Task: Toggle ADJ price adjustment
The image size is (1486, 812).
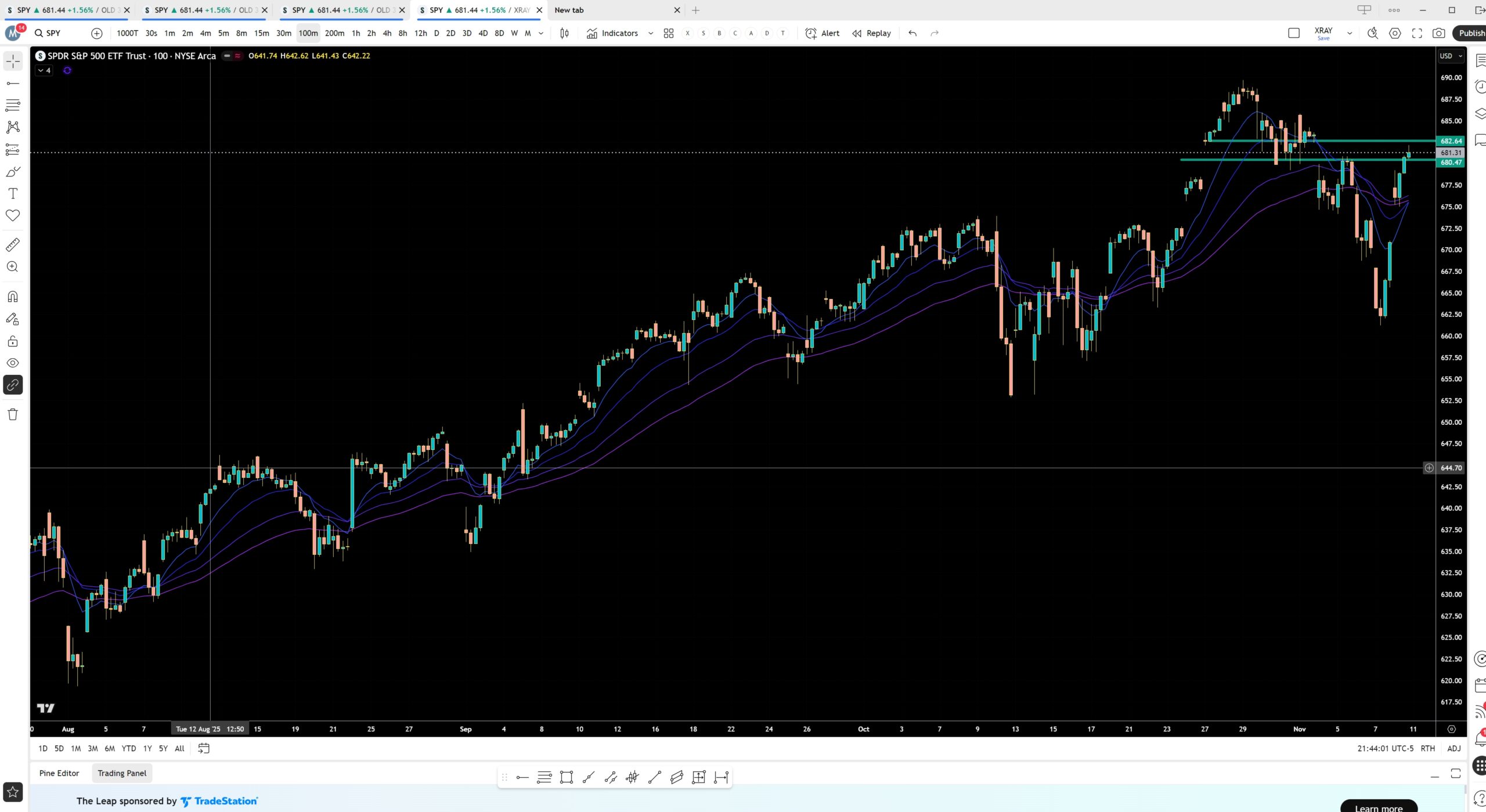Action: [x=1453, y=748]
